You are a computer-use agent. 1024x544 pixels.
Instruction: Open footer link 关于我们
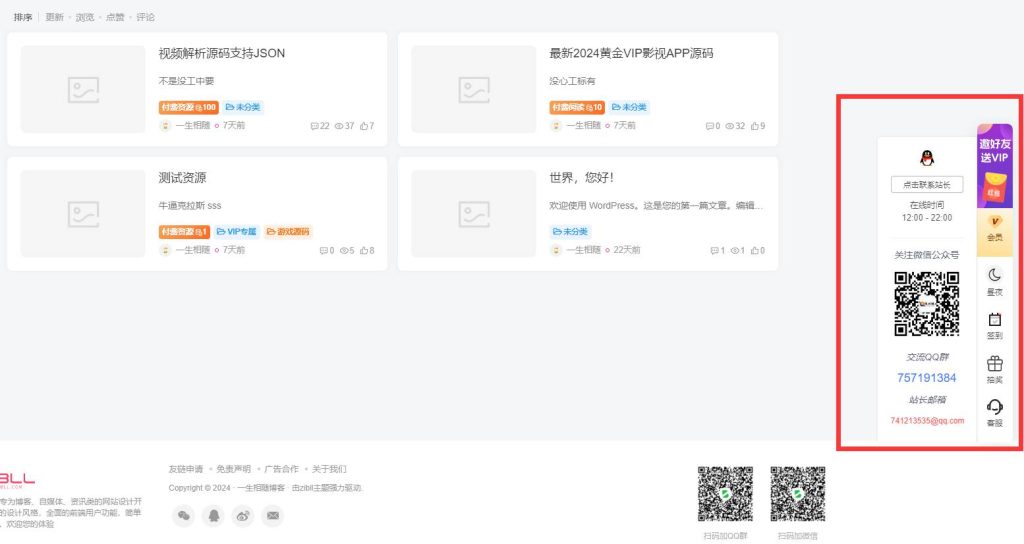(x=329, y=469)
